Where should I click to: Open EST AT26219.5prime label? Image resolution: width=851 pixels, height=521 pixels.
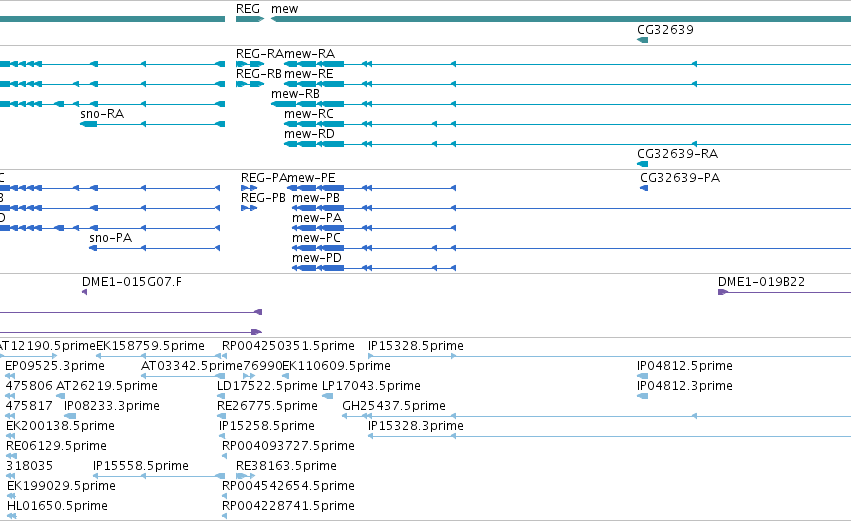[x=107, y=386]
